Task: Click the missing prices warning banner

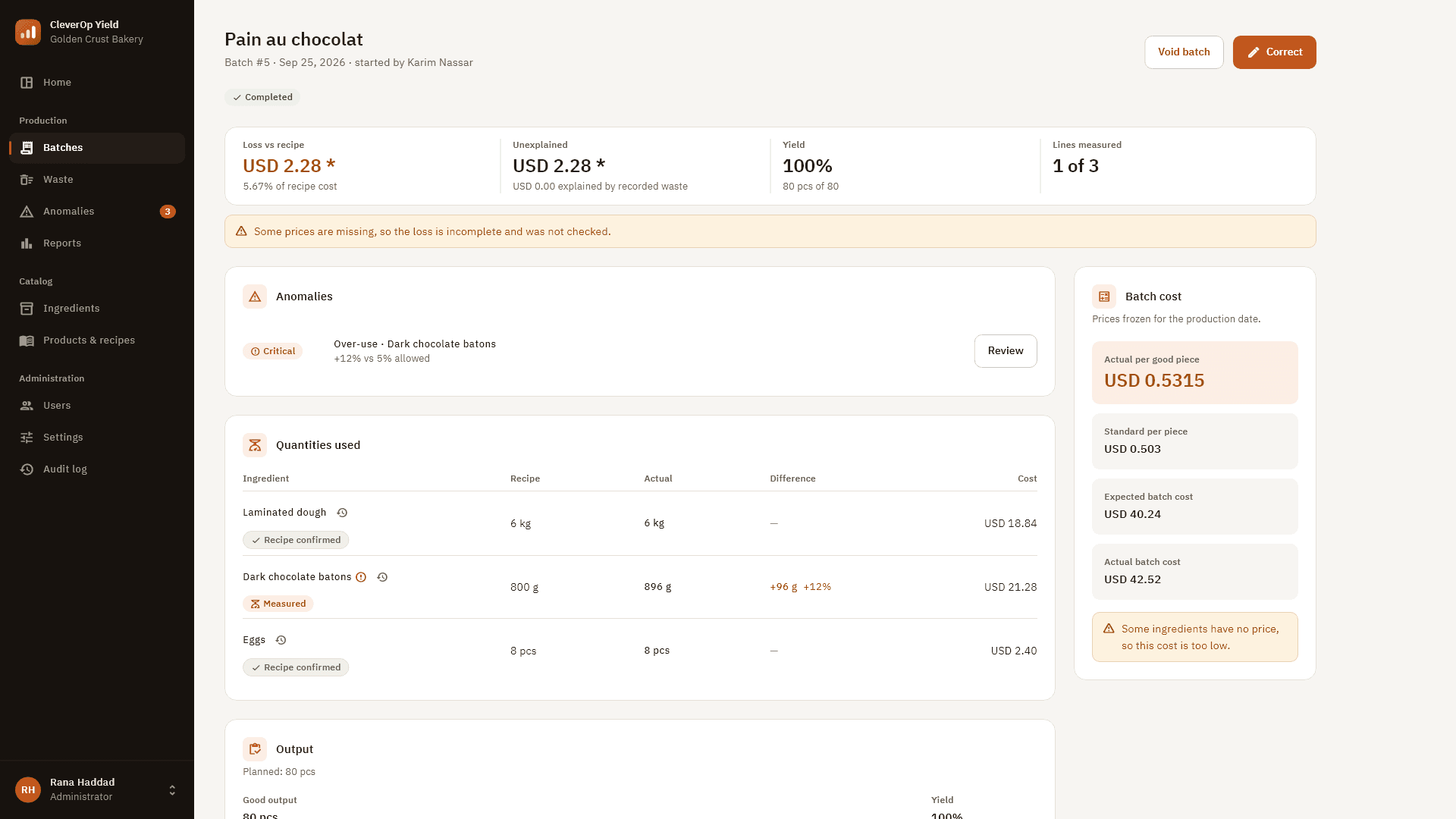Action: [770, 231]
